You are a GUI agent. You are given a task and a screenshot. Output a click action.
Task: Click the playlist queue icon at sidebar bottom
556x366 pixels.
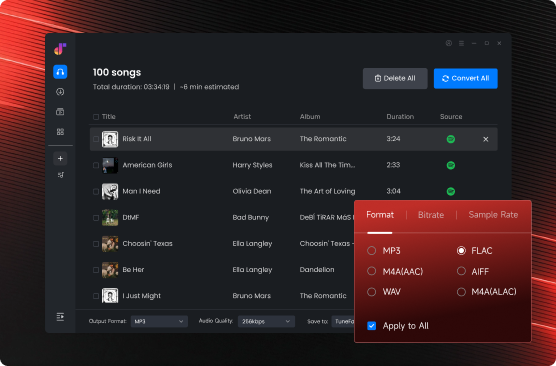point(60,317)
